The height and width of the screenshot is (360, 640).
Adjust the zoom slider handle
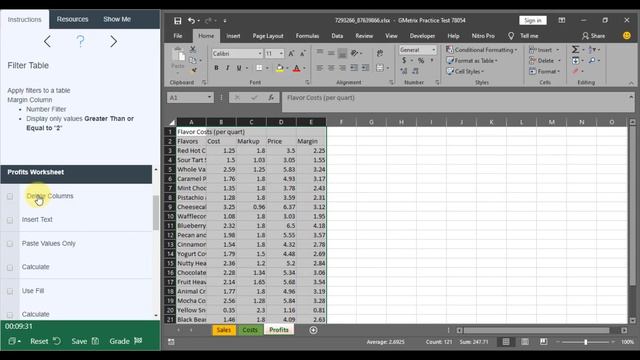[x=585, y=342]
